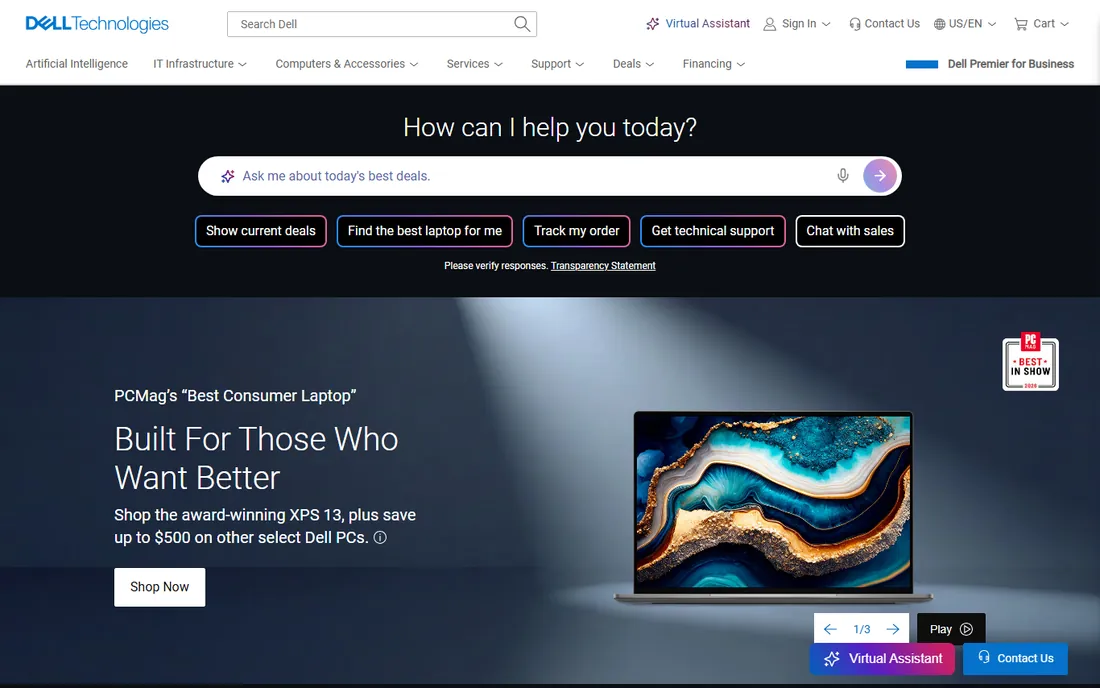Screen dimensions: 1100x688
Task: Click the Dell Technologies logo
Action: tap(97, 24)
